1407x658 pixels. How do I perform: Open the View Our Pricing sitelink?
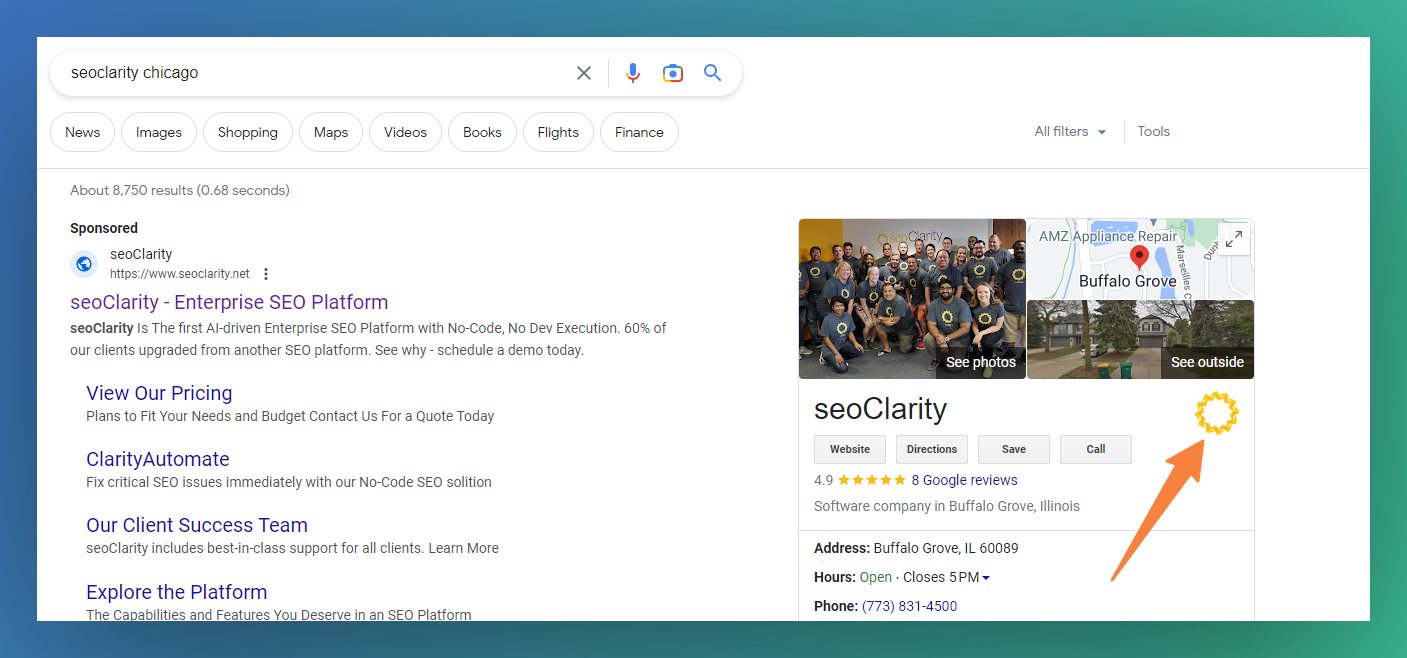pos(159,393)
